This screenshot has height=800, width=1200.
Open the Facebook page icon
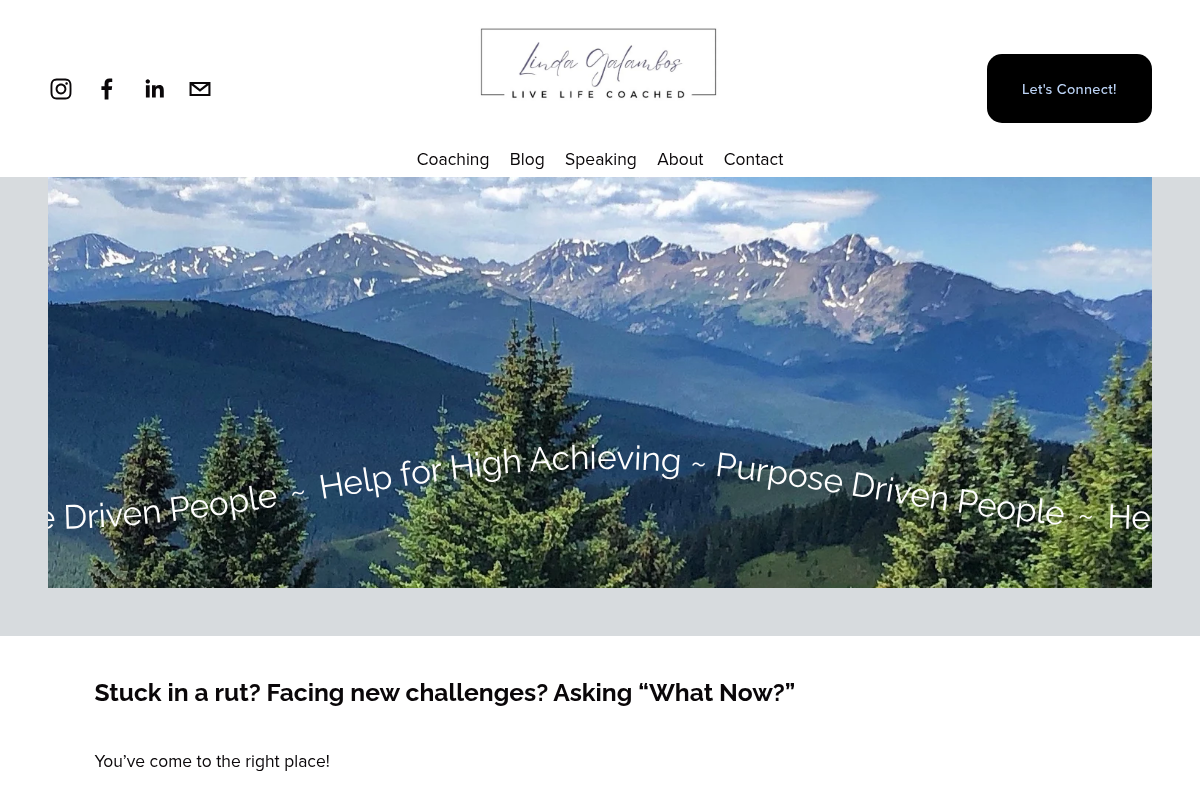[107, 89]
